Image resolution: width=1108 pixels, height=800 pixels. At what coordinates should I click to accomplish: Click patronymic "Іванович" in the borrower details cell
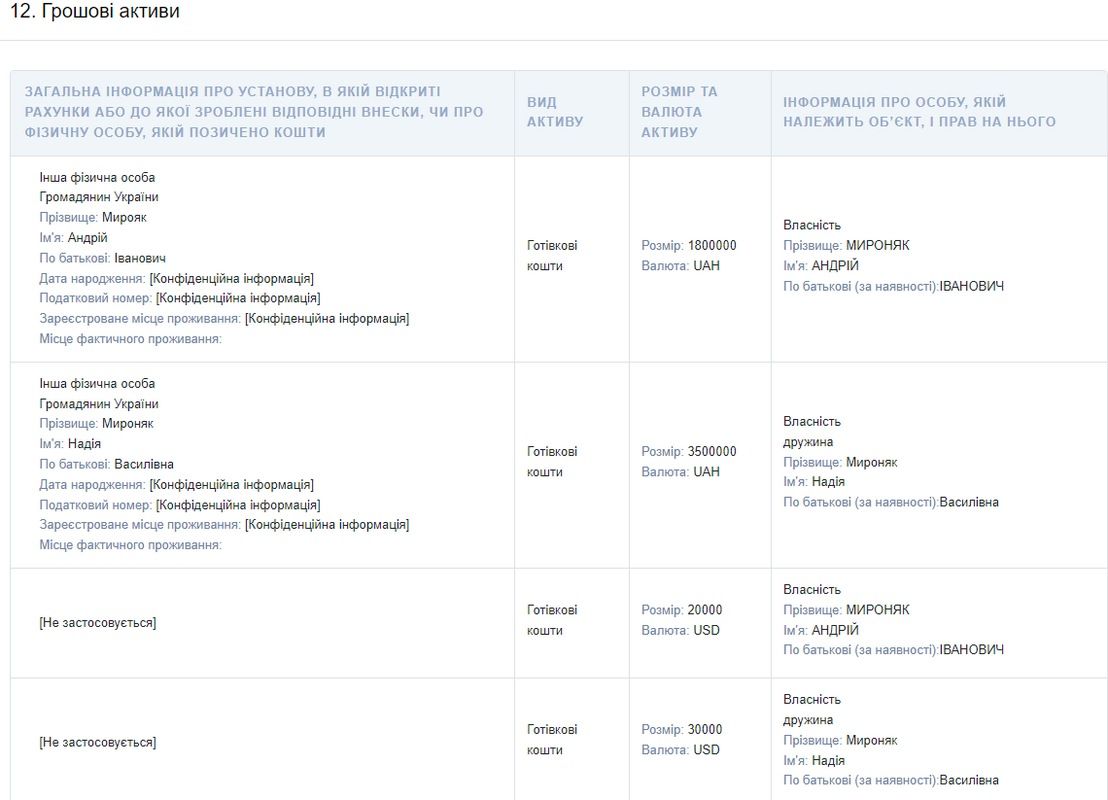(140, 258)
